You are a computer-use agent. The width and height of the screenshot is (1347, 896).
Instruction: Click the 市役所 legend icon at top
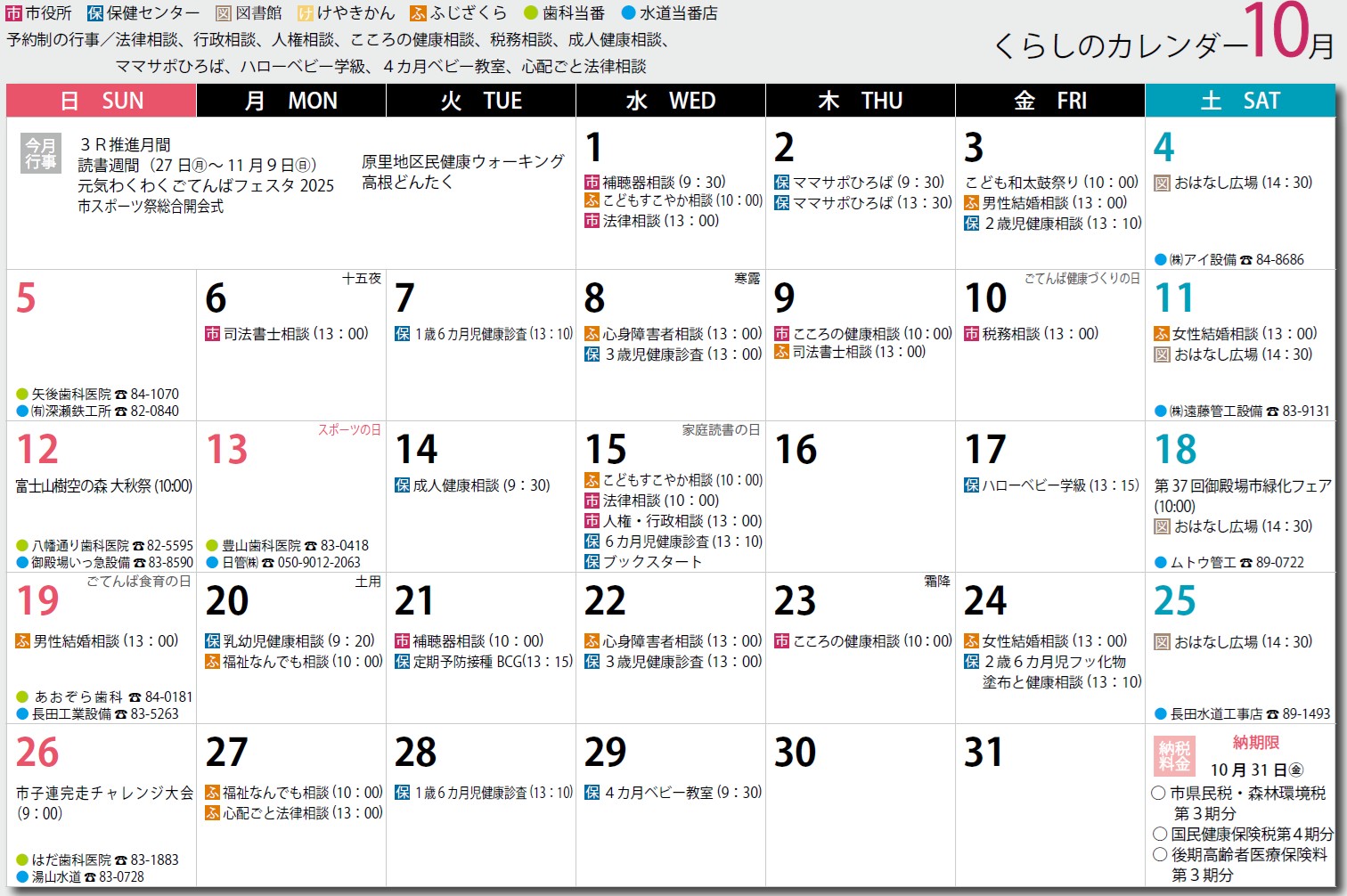point(14,13)
